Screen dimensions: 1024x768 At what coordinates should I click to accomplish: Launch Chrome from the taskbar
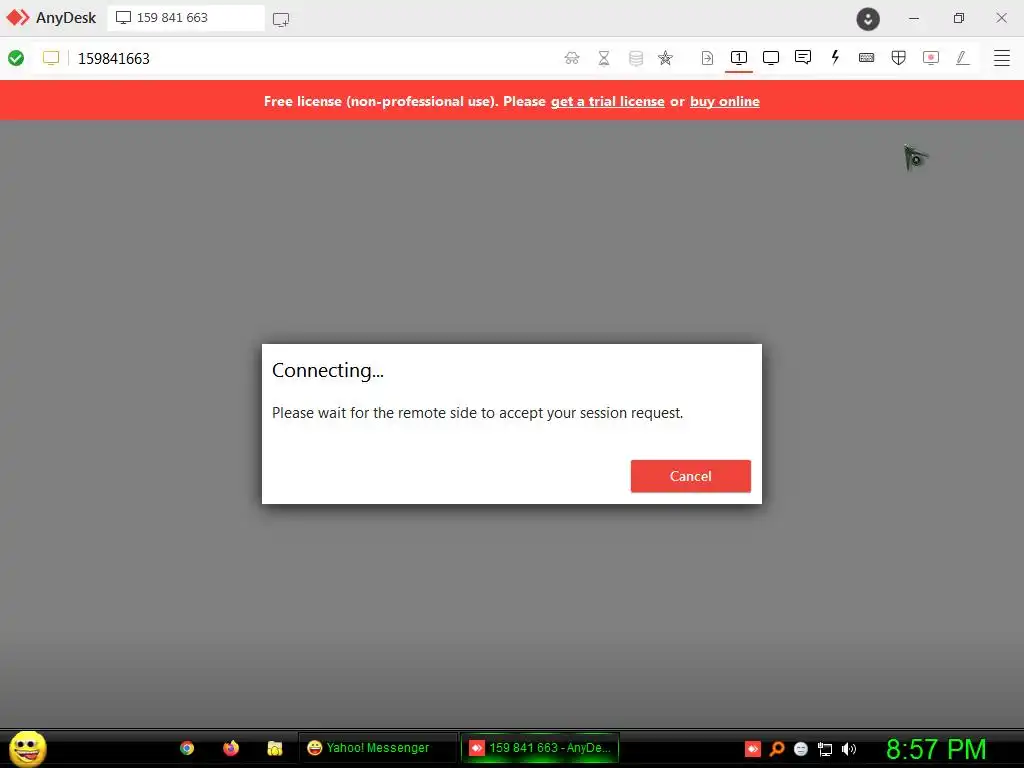187,748
